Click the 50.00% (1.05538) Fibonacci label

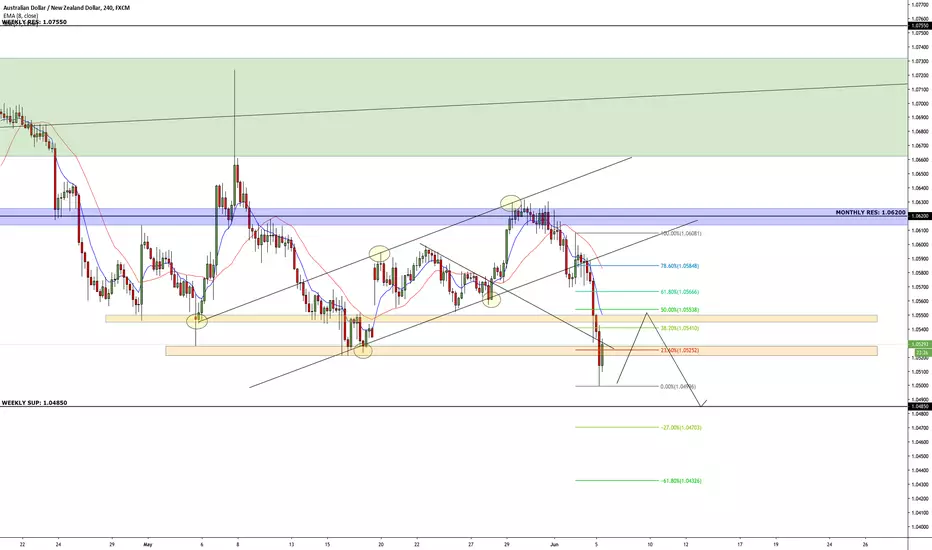tap(680, 310)
